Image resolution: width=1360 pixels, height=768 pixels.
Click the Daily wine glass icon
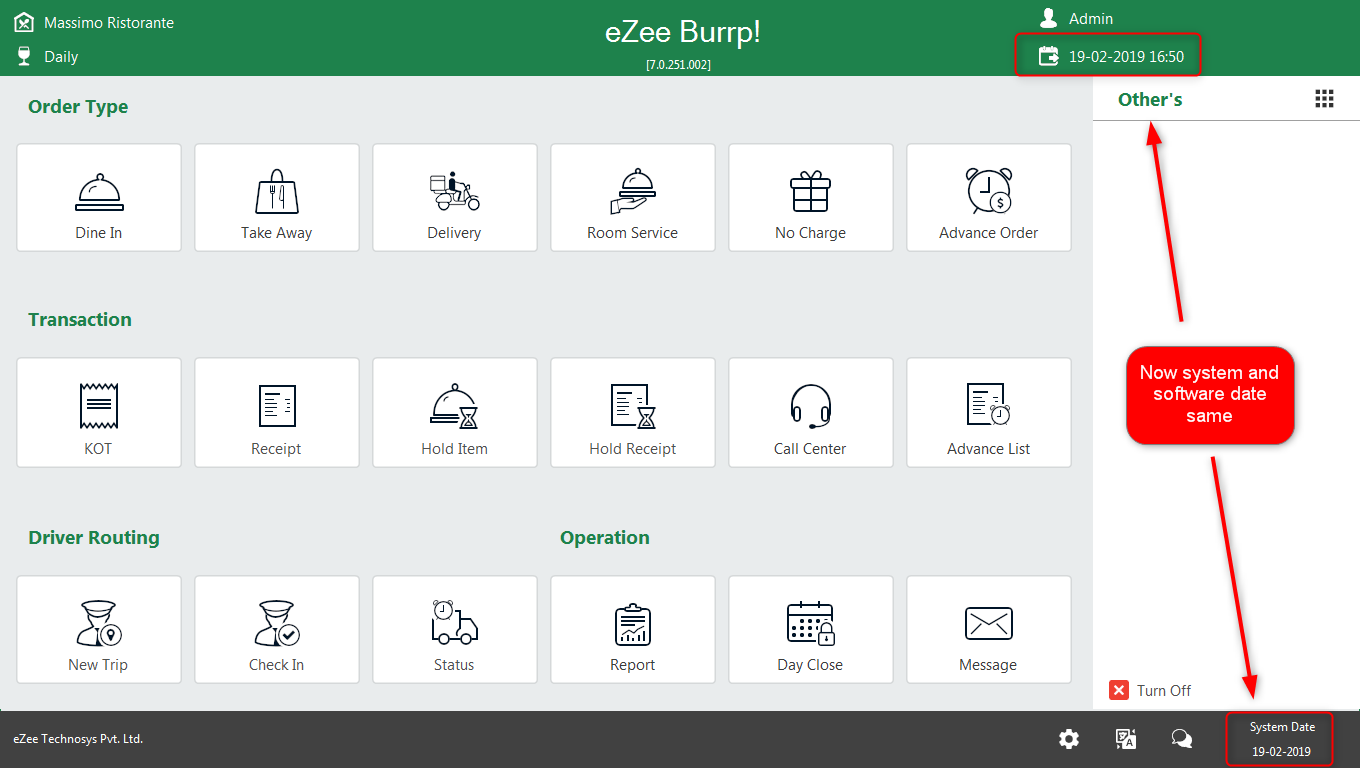pos(24,56)
